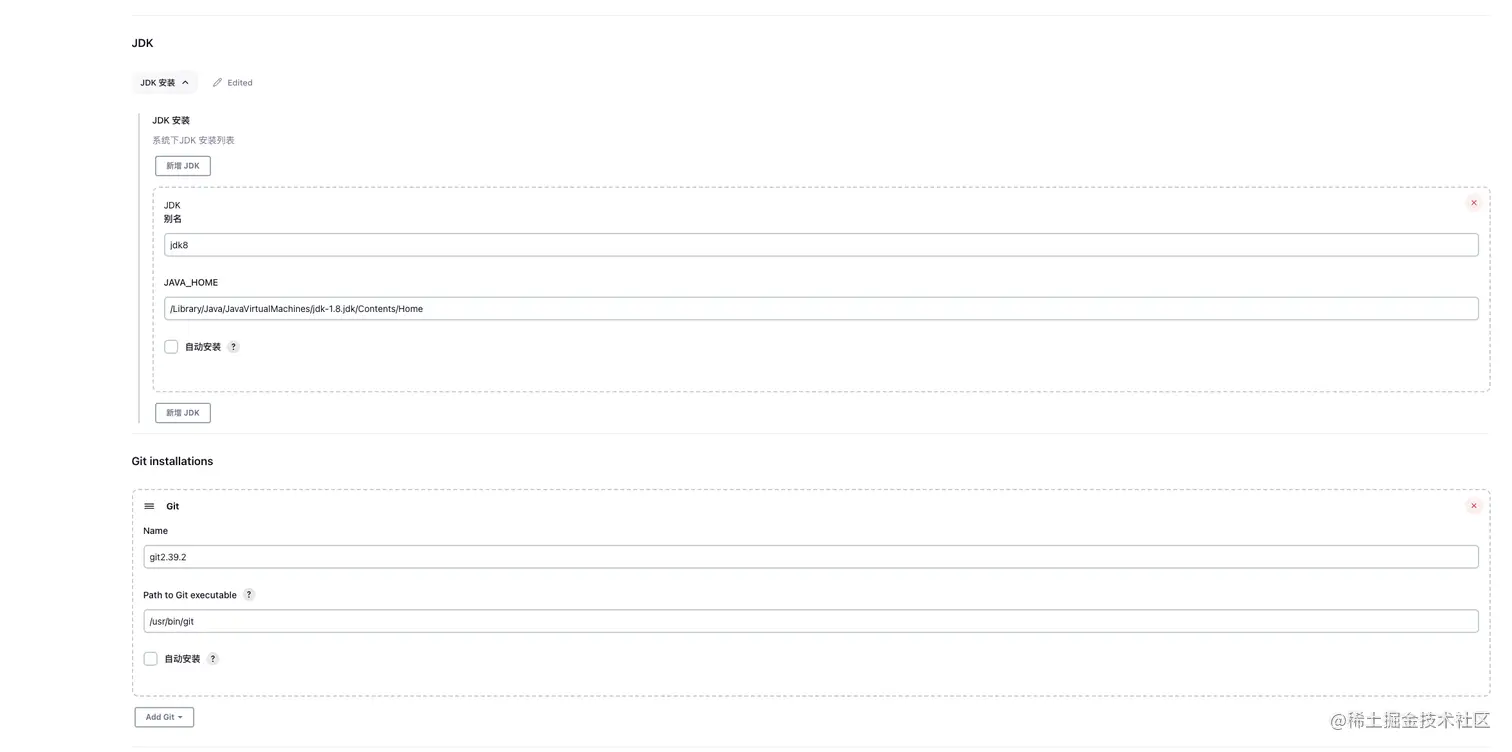Focus the JDK 别名 field containing jdk8

820,245
